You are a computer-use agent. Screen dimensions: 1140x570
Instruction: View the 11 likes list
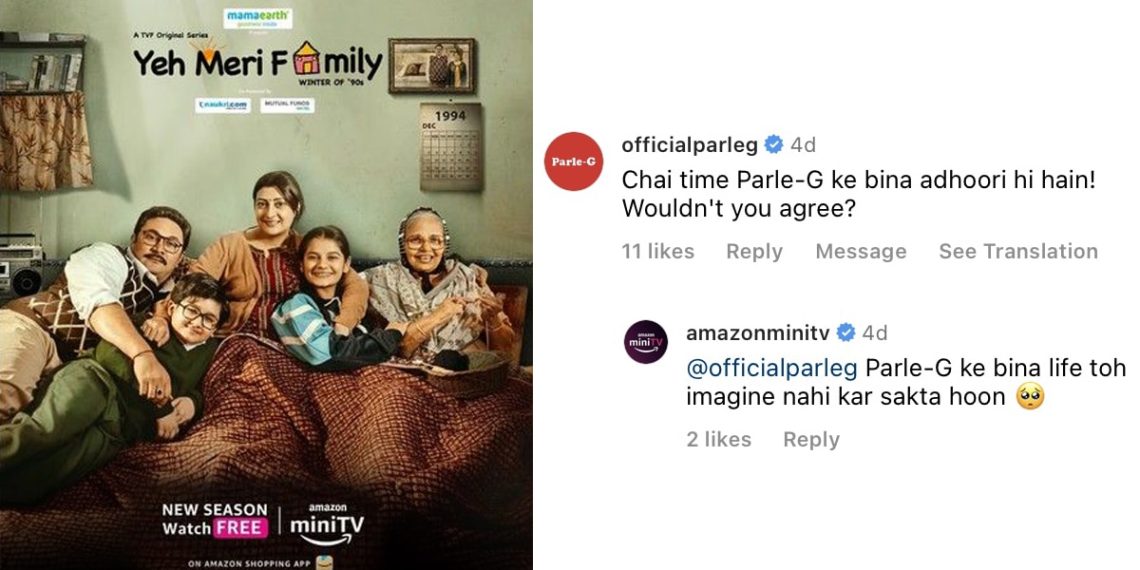click(x=658, y=252)
